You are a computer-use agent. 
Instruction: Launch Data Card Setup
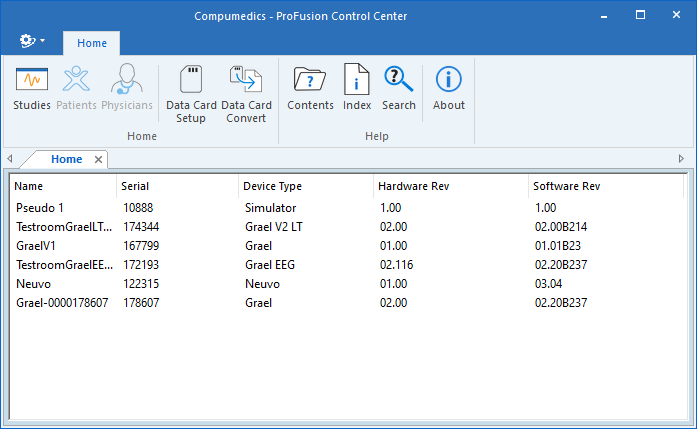pos(191,94)
